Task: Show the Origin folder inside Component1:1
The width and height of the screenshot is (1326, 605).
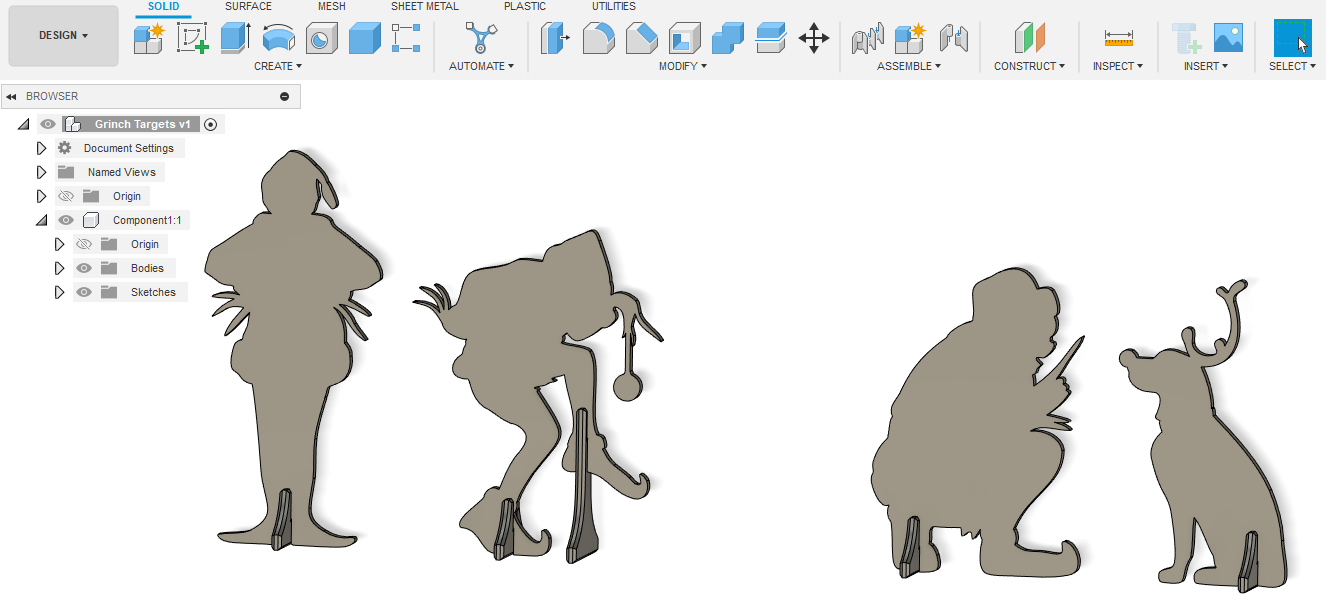Action: (x=84, y=244)
